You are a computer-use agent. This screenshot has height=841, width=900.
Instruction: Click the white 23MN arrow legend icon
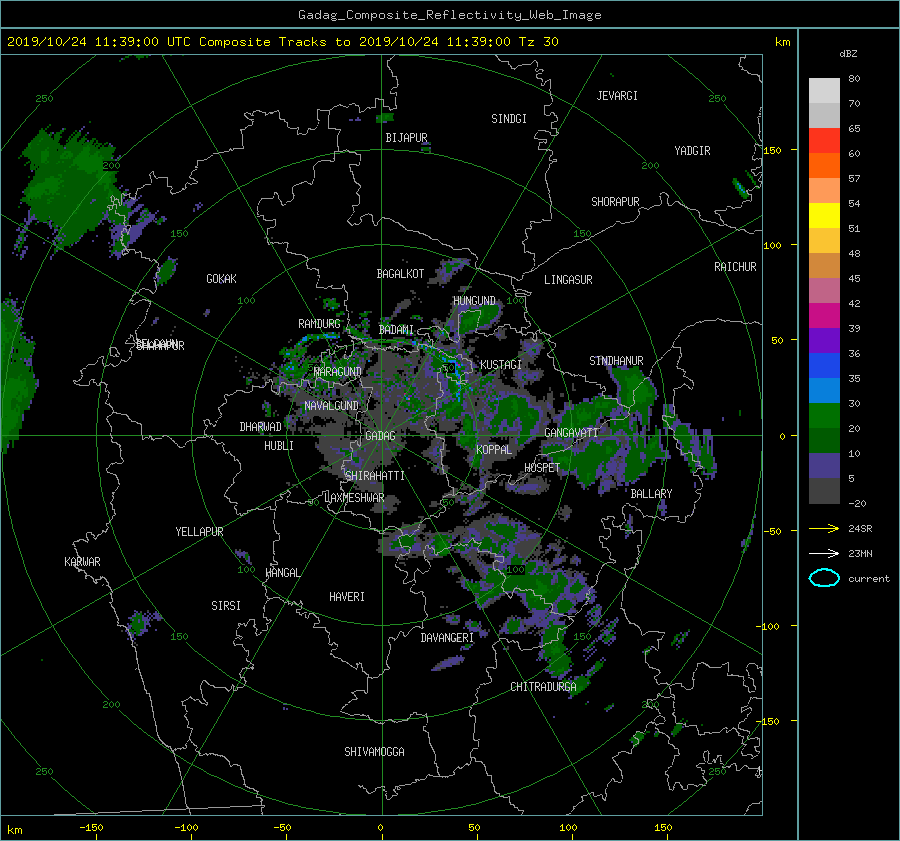tap(824, 553)
